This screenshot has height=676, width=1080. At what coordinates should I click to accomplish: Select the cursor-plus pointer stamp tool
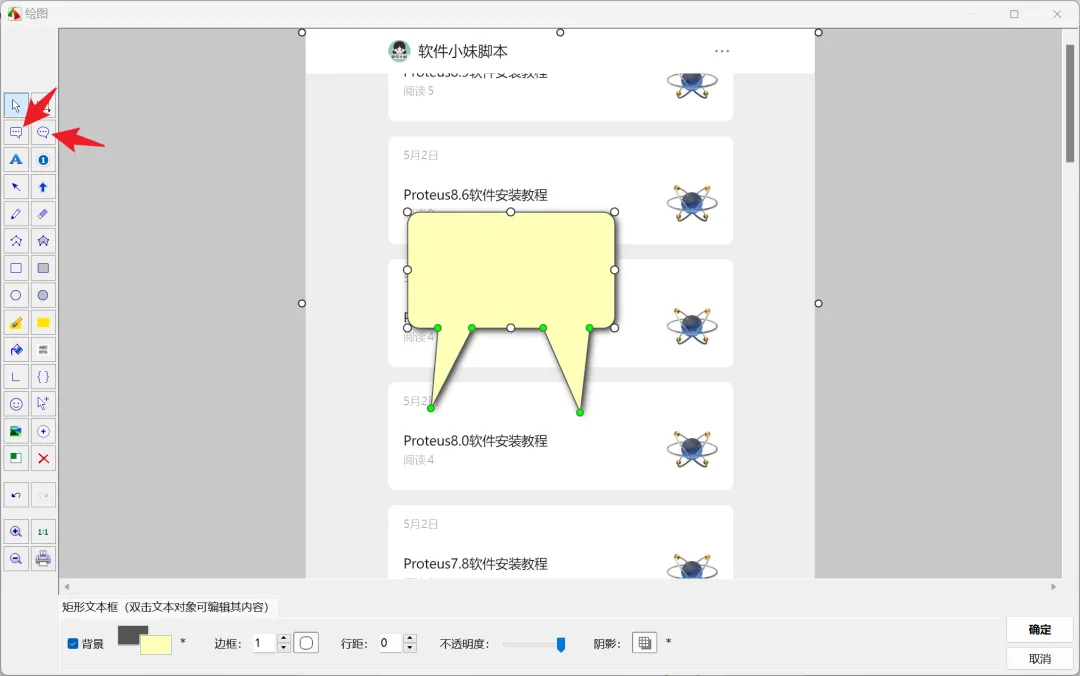tap(43, 404)
